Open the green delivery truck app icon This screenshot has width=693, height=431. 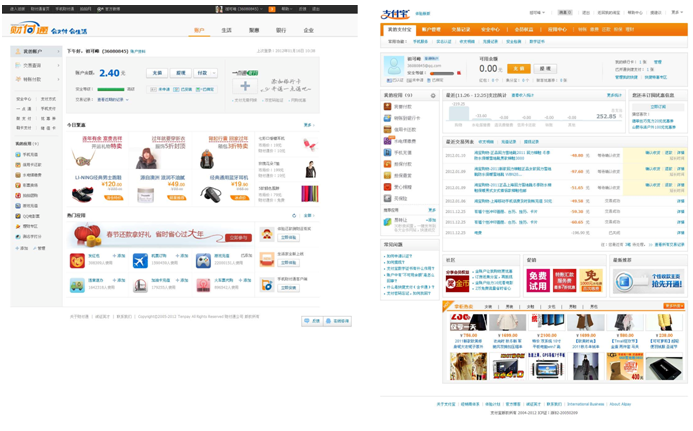(x=77, y=286)
